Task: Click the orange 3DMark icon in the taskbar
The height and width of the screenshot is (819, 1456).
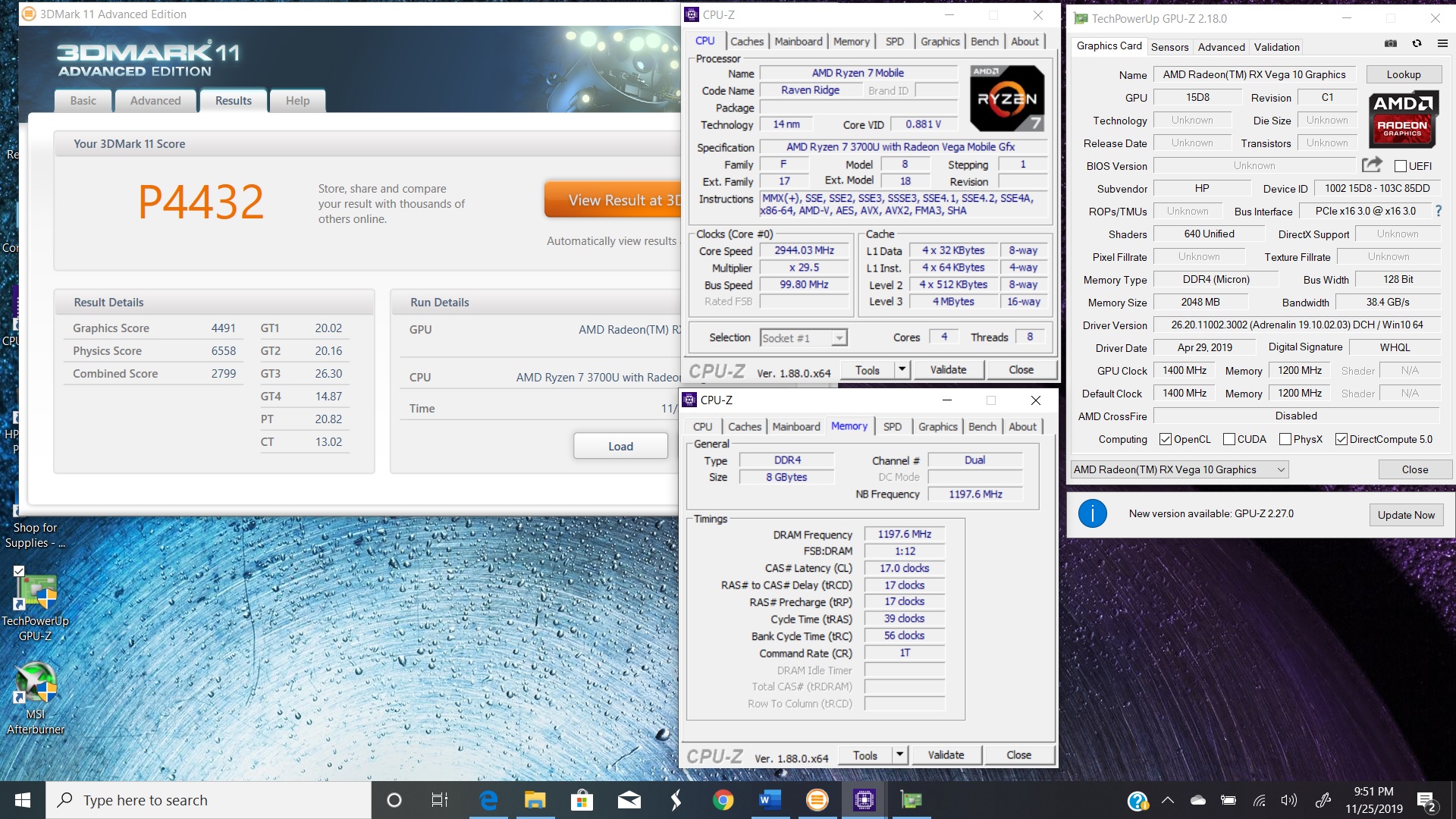Action: tap(817, 800)
